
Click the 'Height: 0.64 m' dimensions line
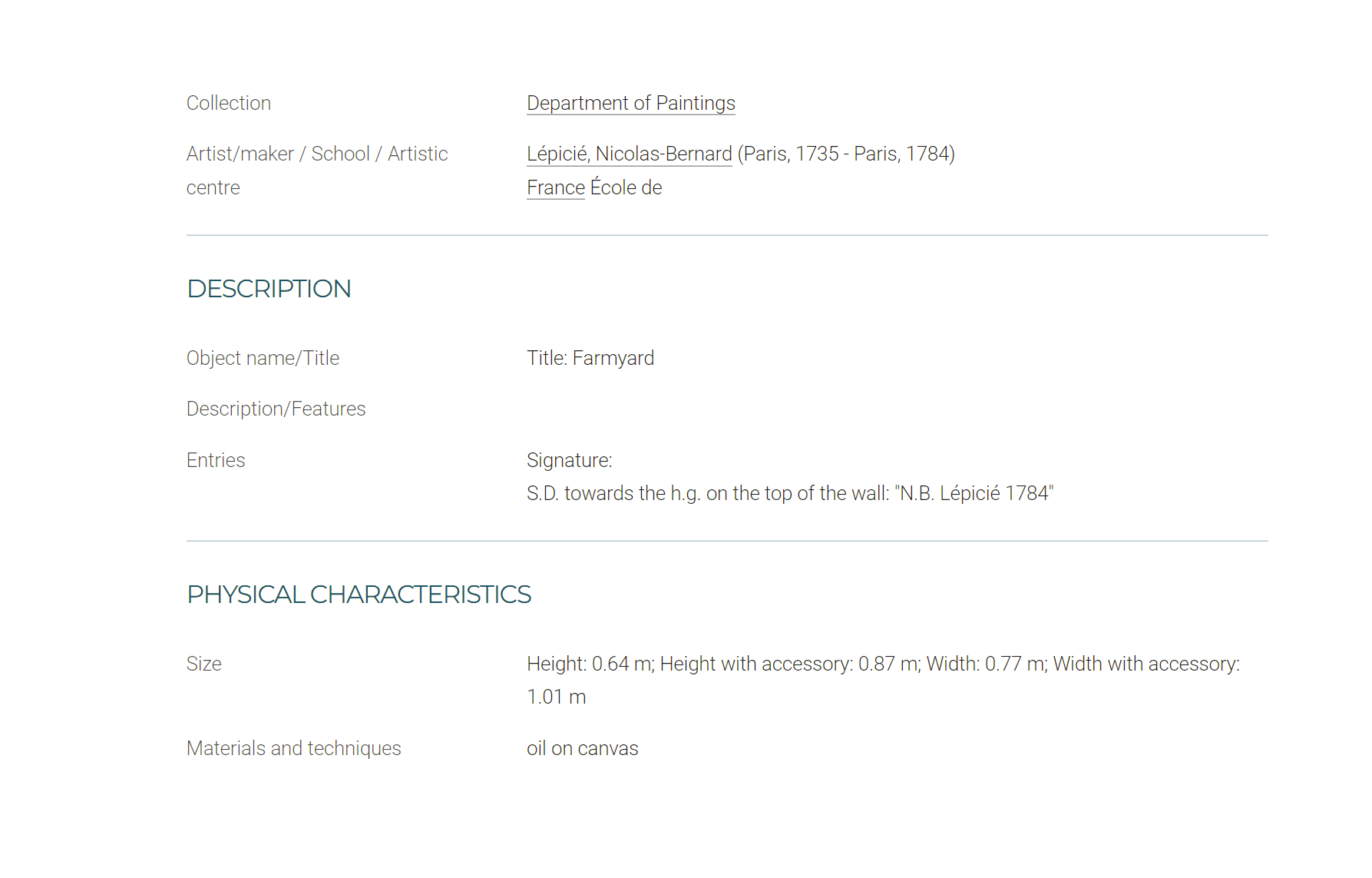tap(883, 664)
